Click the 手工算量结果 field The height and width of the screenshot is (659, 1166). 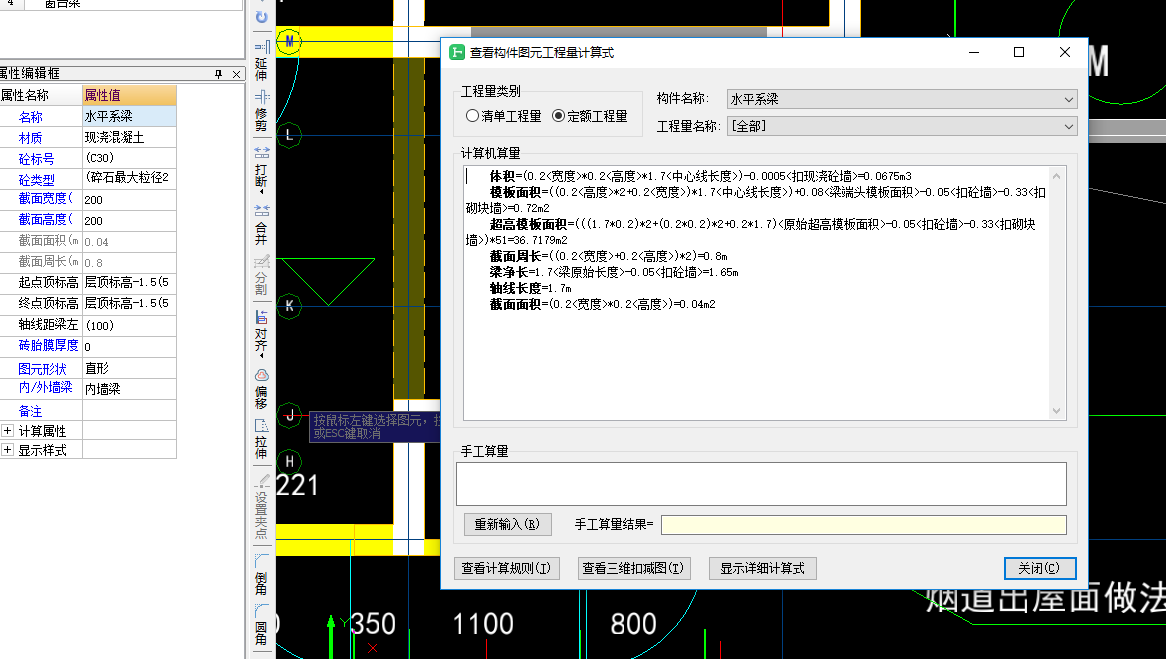(863, 524)
